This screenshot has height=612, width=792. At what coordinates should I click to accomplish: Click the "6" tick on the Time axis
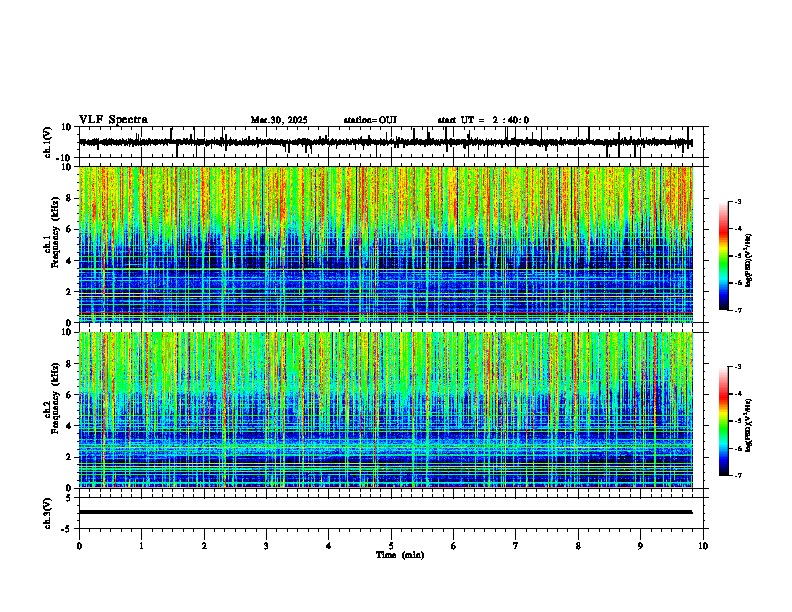tap(454, 546)
